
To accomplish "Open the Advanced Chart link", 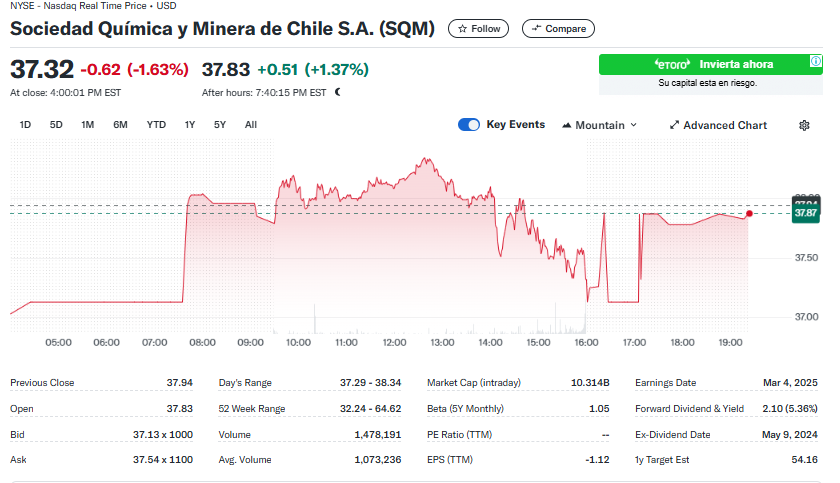I will pos(718,125).
